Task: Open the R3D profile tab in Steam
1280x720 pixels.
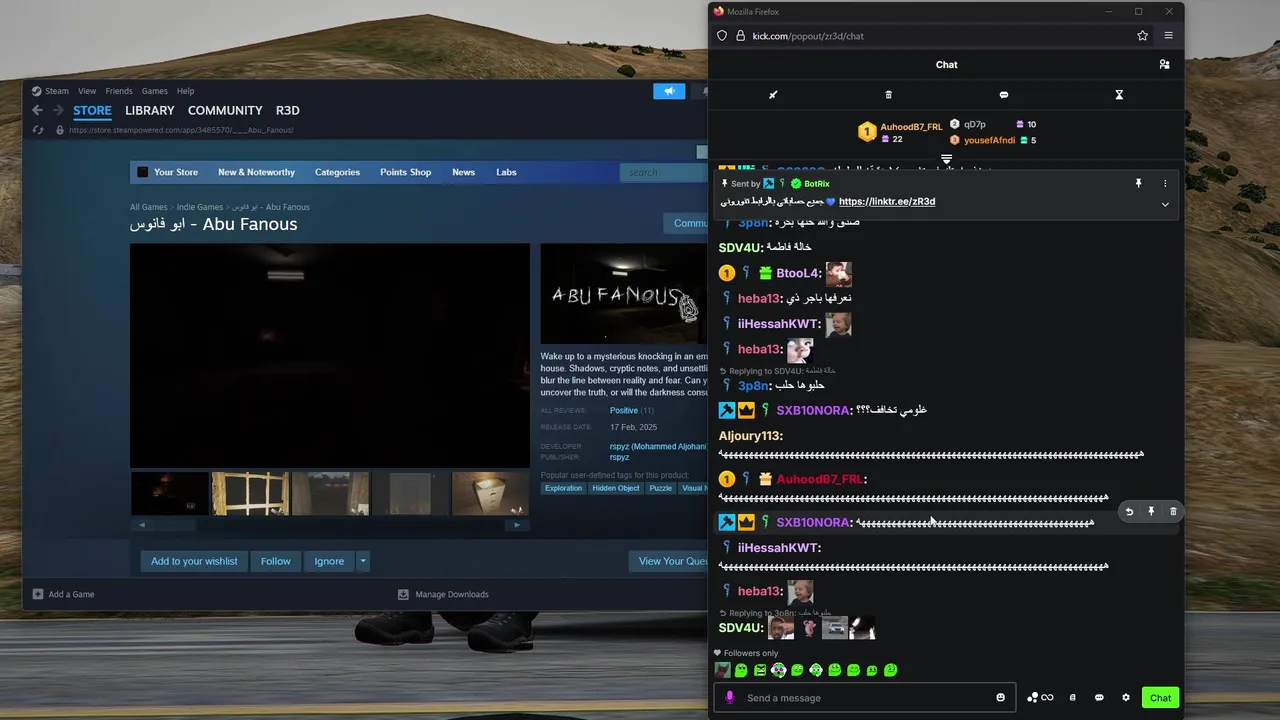Action: 287,110
